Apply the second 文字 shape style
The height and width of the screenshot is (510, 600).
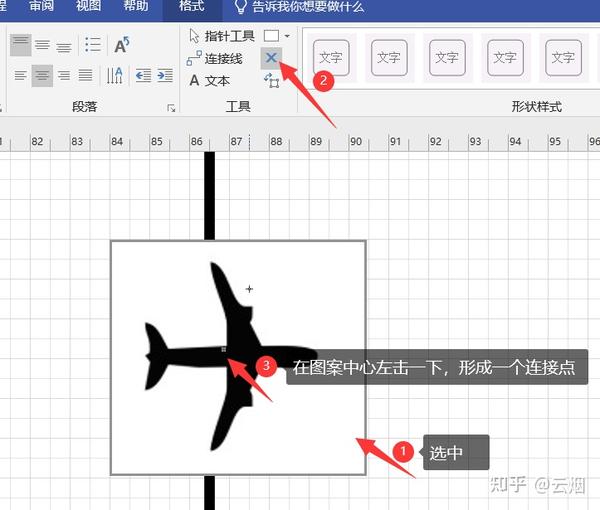[x=389, y=58]
